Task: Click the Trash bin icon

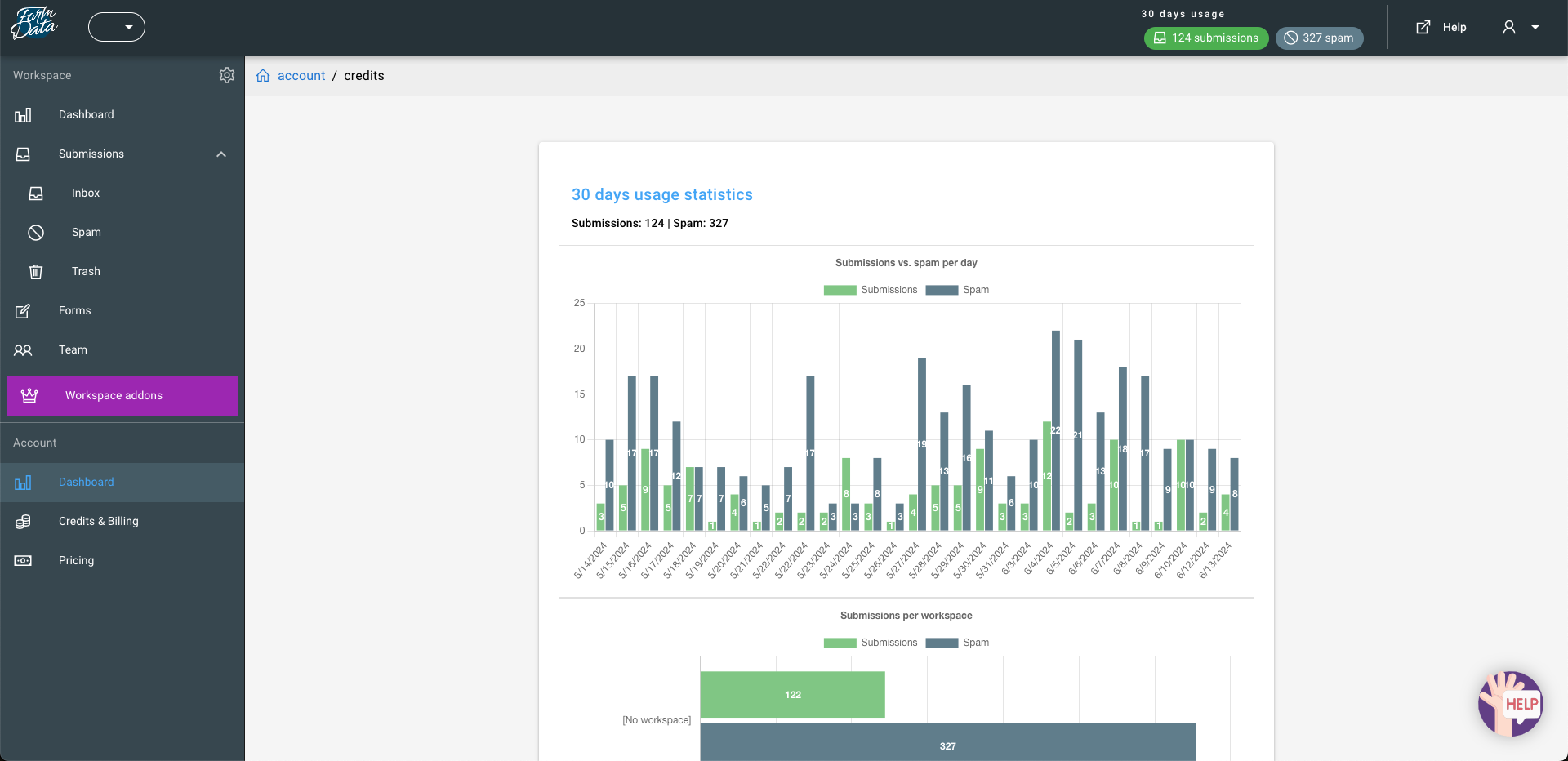Action: coord(36,272)
